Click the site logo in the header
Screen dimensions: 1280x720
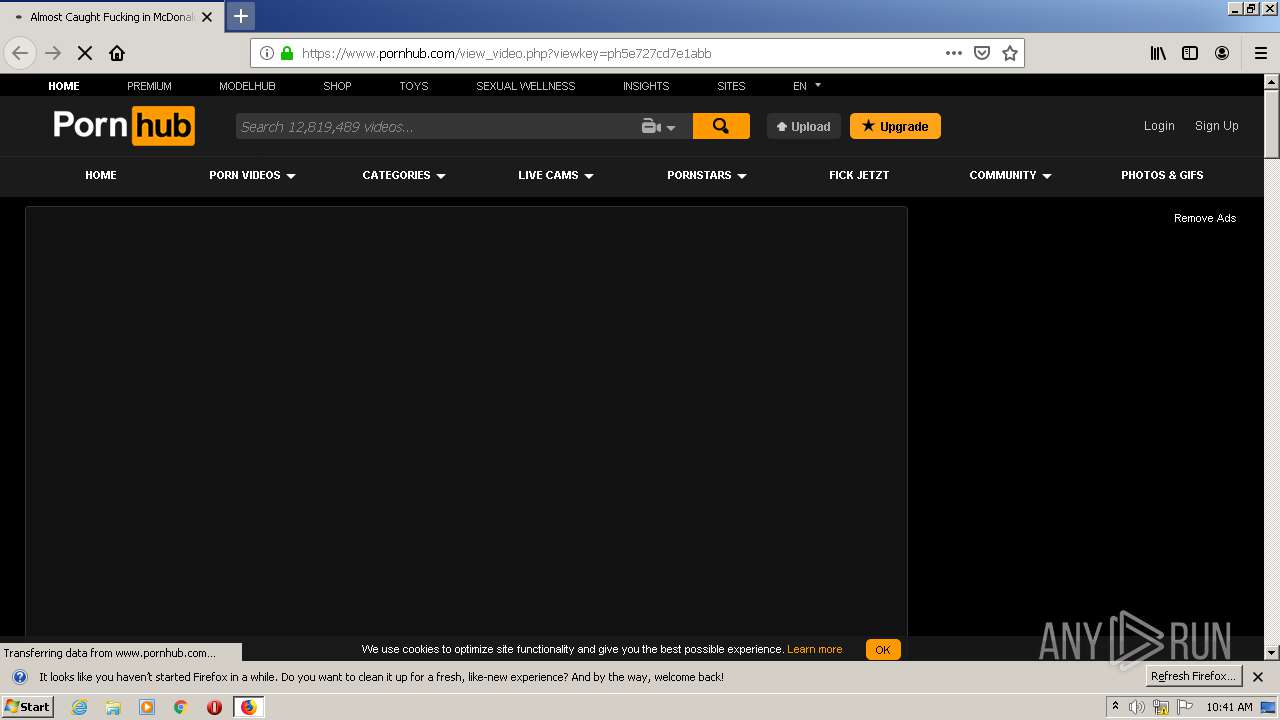point(124,126)
